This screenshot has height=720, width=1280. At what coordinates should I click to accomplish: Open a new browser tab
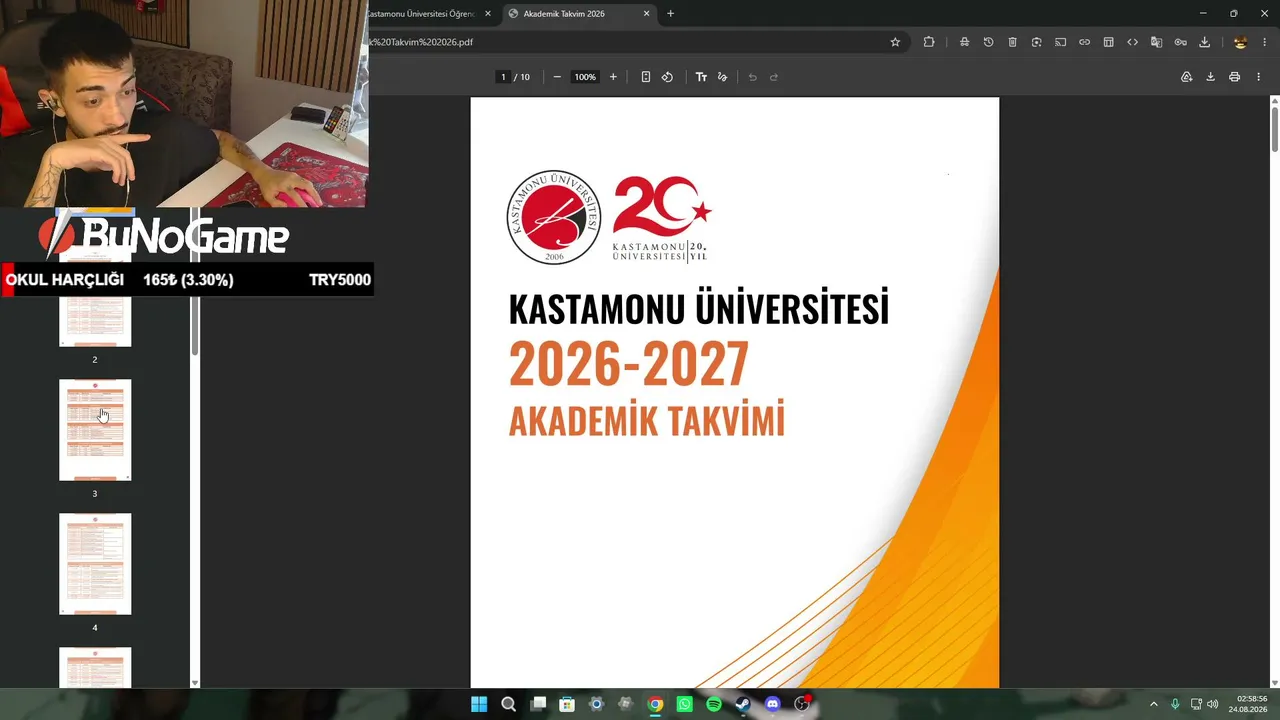coord(670,14)
